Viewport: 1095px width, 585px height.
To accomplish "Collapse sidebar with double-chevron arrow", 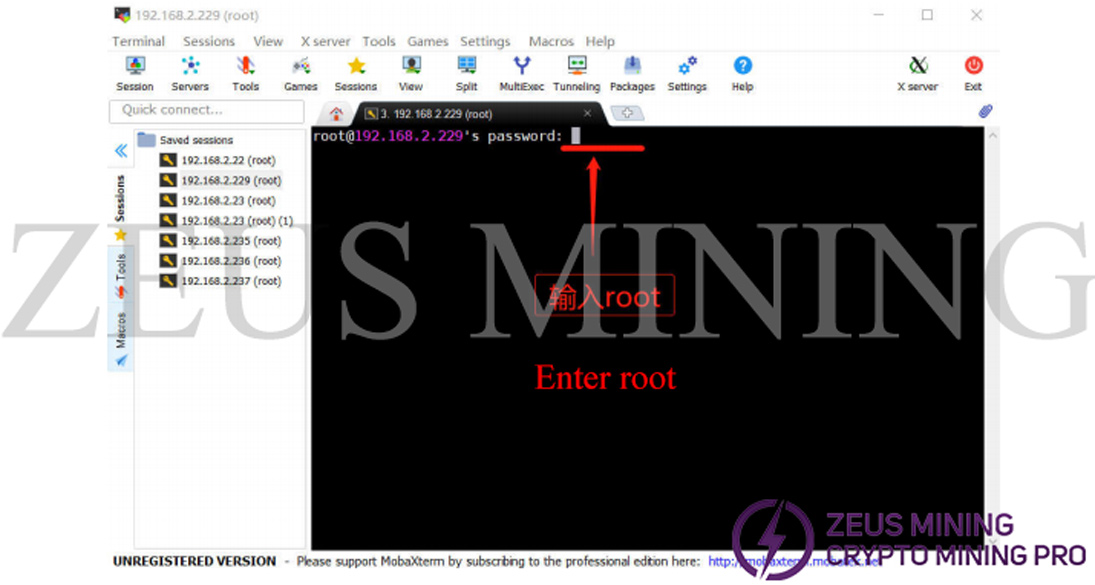I will 121,151.
